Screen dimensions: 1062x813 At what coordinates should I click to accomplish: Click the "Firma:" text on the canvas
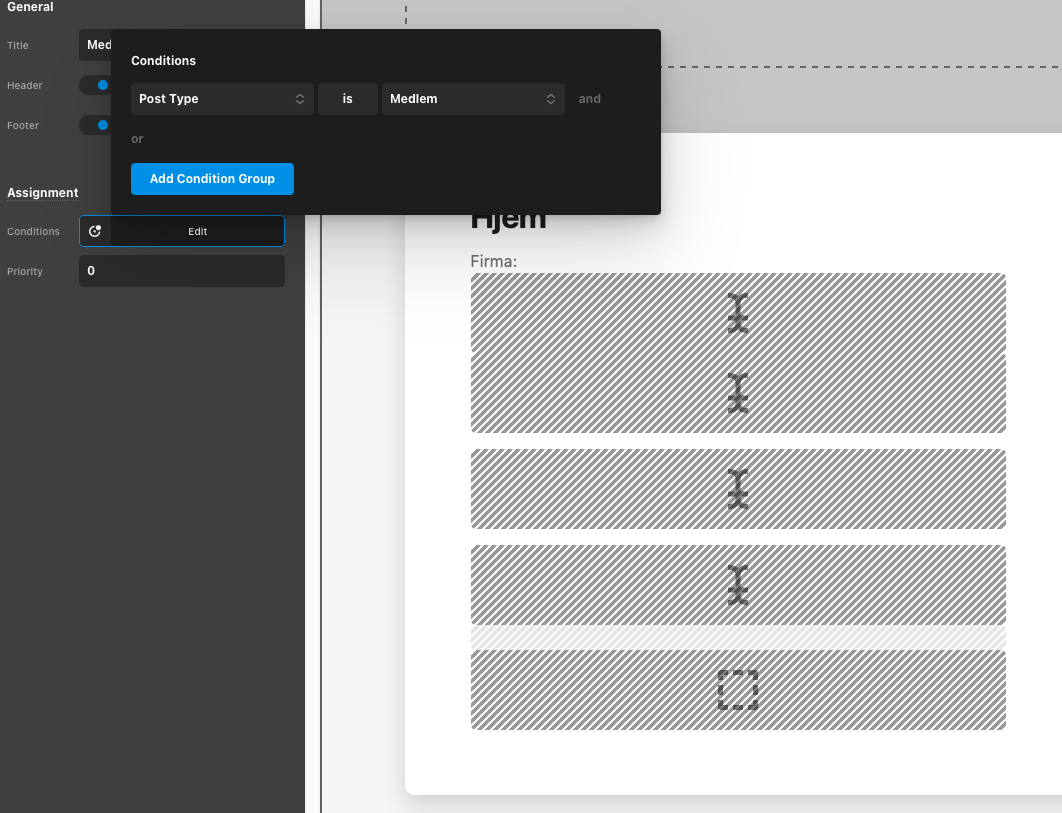coord(493,262)
